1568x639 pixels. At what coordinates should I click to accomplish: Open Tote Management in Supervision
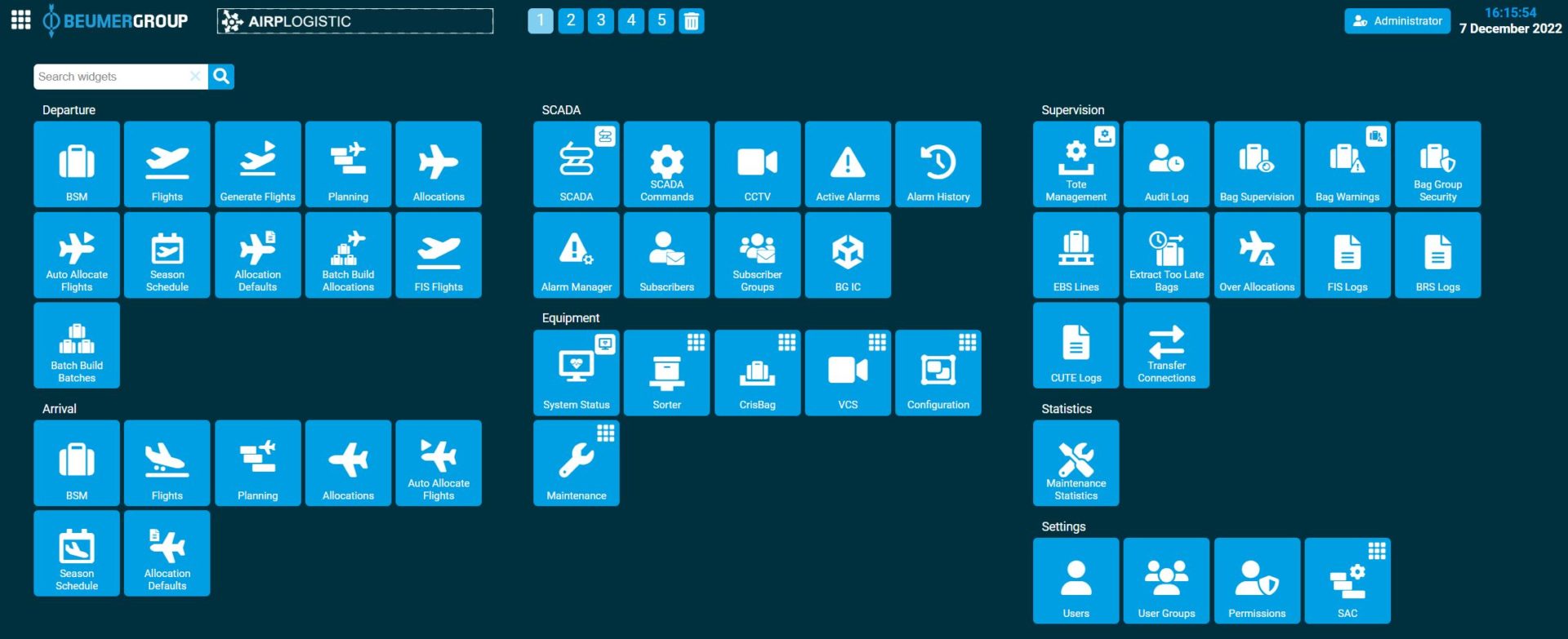pos(1075,166)
